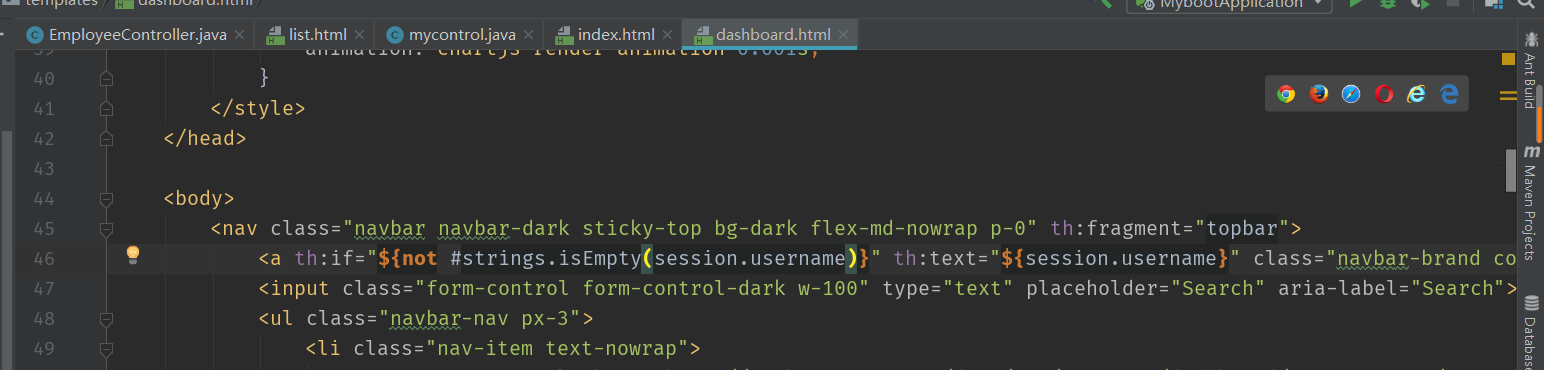Screen dimensions: 1544x370
Task: Click the yellow intention lightbulb on line 46
Action: pos(132,255)
